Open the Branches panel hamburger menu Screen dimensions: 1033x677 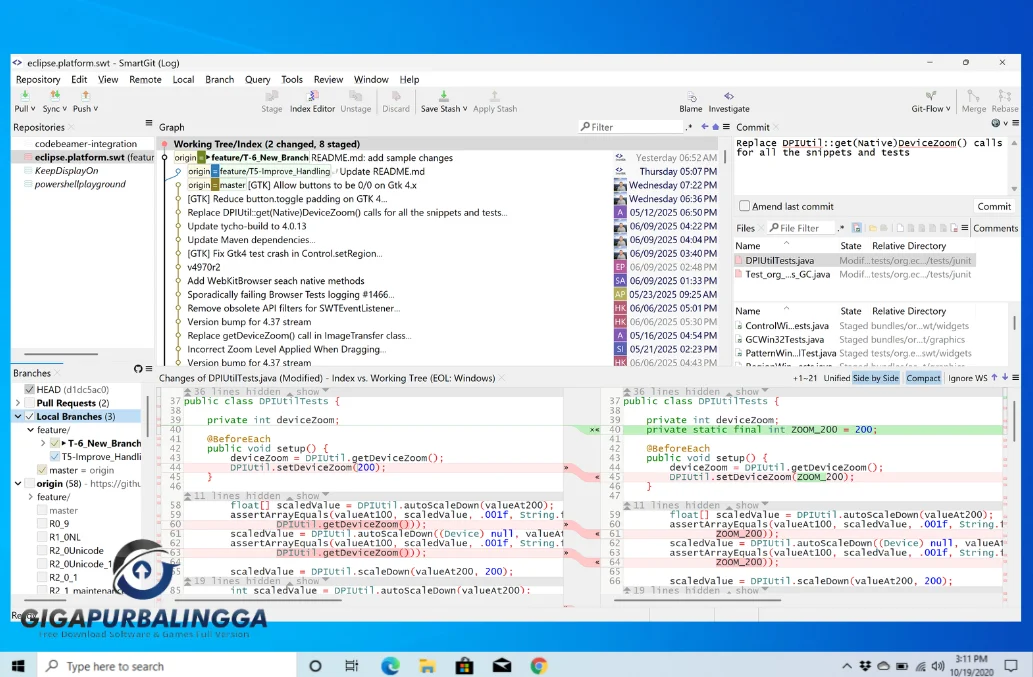click(x=149, y=369)
